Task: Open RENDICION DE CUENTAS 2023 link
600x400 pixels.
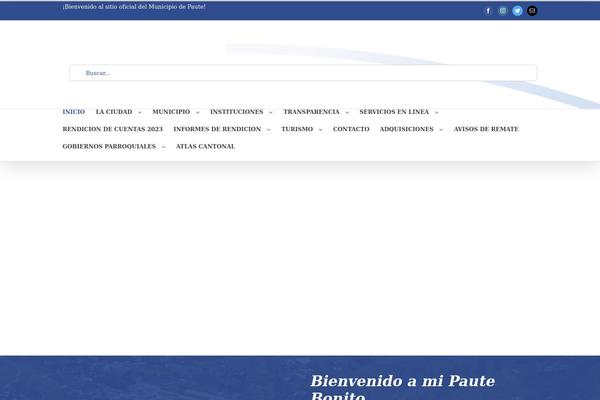Action: (x=112, y=129)
